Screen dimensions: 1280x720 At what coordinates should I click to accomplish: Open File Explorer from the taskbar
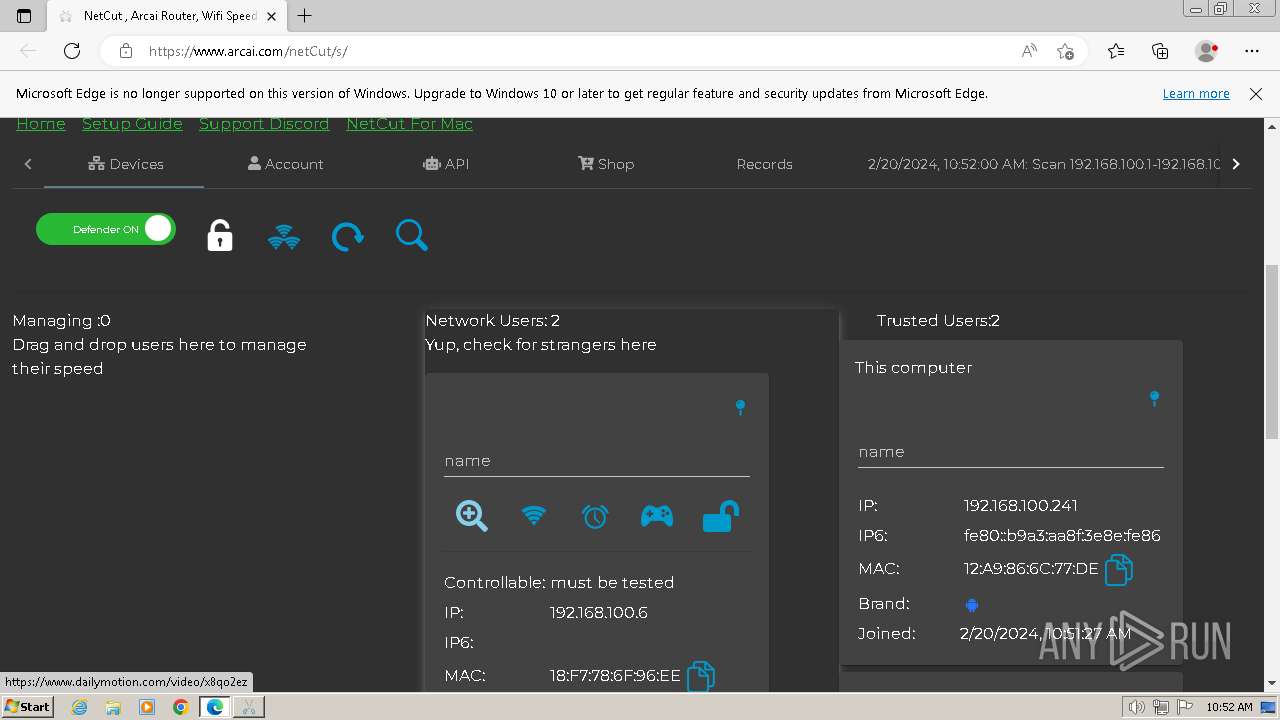tap(113, 706)
